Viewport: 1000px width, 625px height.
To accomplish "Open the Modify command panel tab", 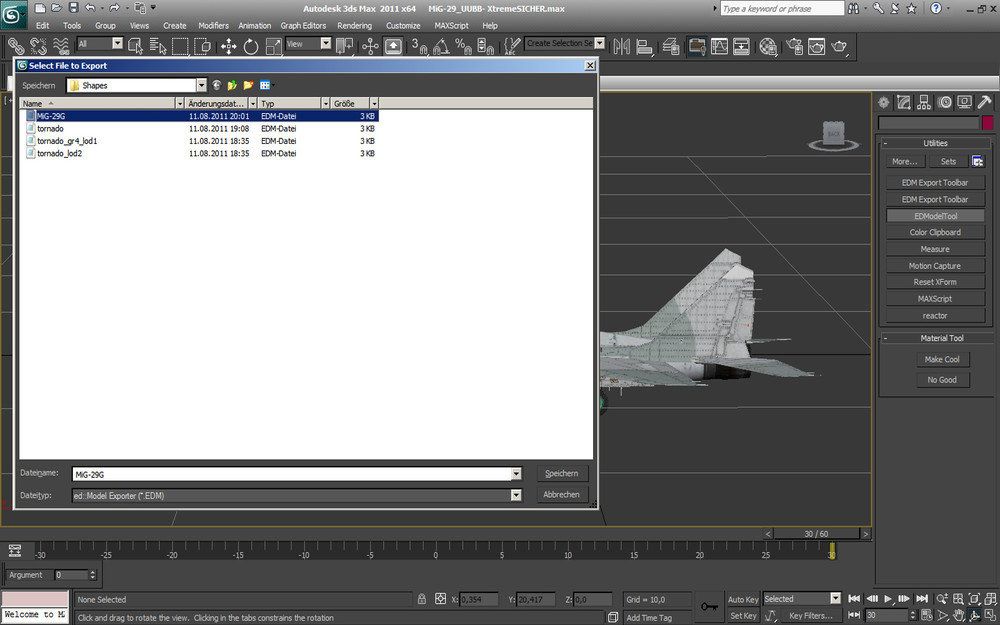I will click(x=904, y=102).
